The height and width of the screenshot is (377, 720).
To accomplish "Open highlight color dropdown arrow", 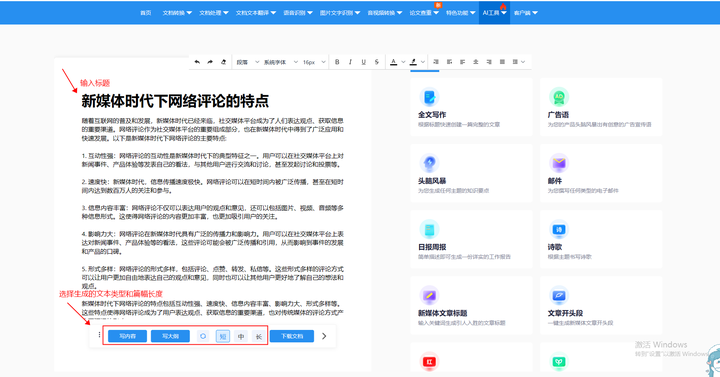I will pyautogui.click(x=423, y=62).
